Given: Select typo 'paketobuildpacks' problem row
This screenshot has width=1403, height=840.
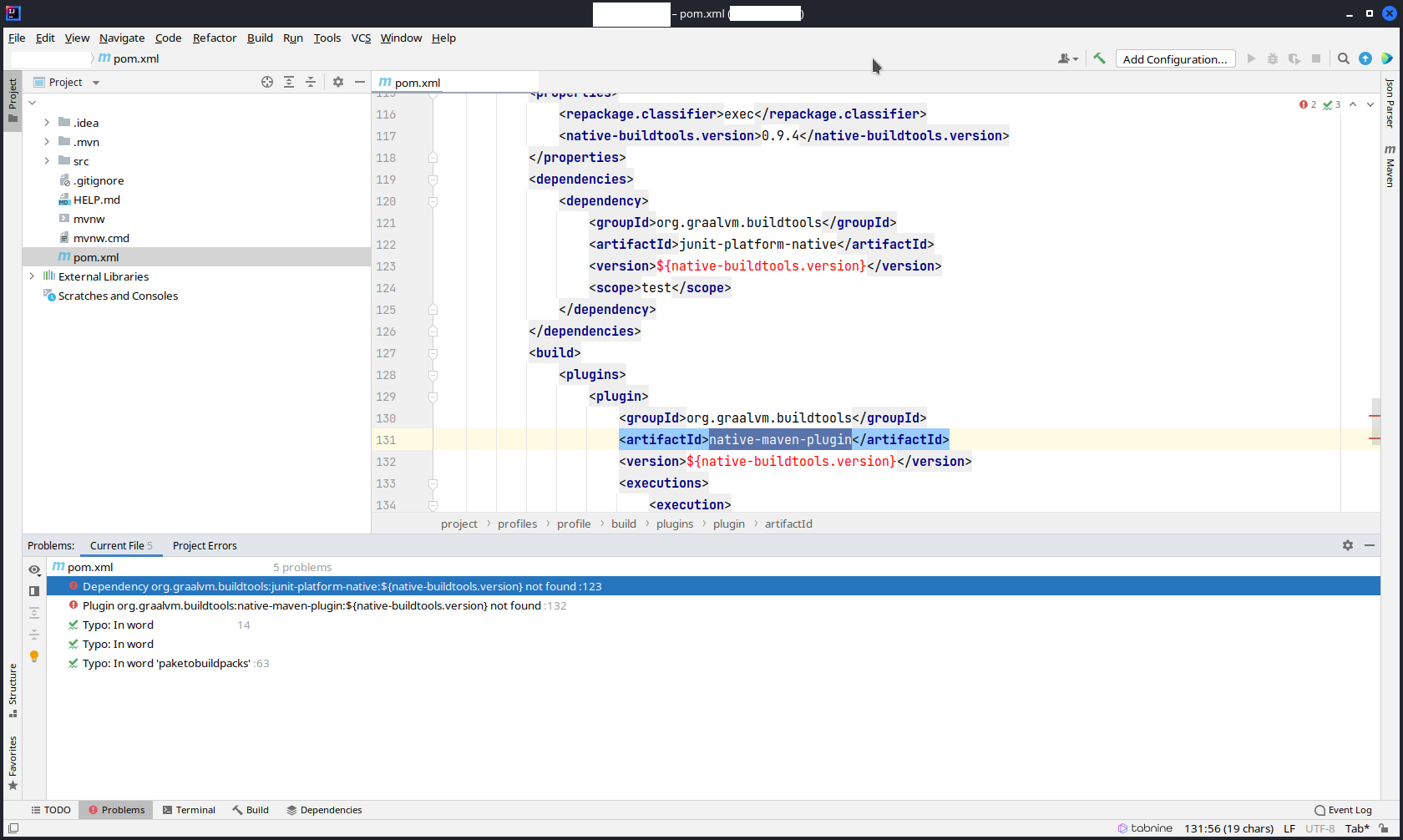Looking at the screenshot, I should [713, 663].
